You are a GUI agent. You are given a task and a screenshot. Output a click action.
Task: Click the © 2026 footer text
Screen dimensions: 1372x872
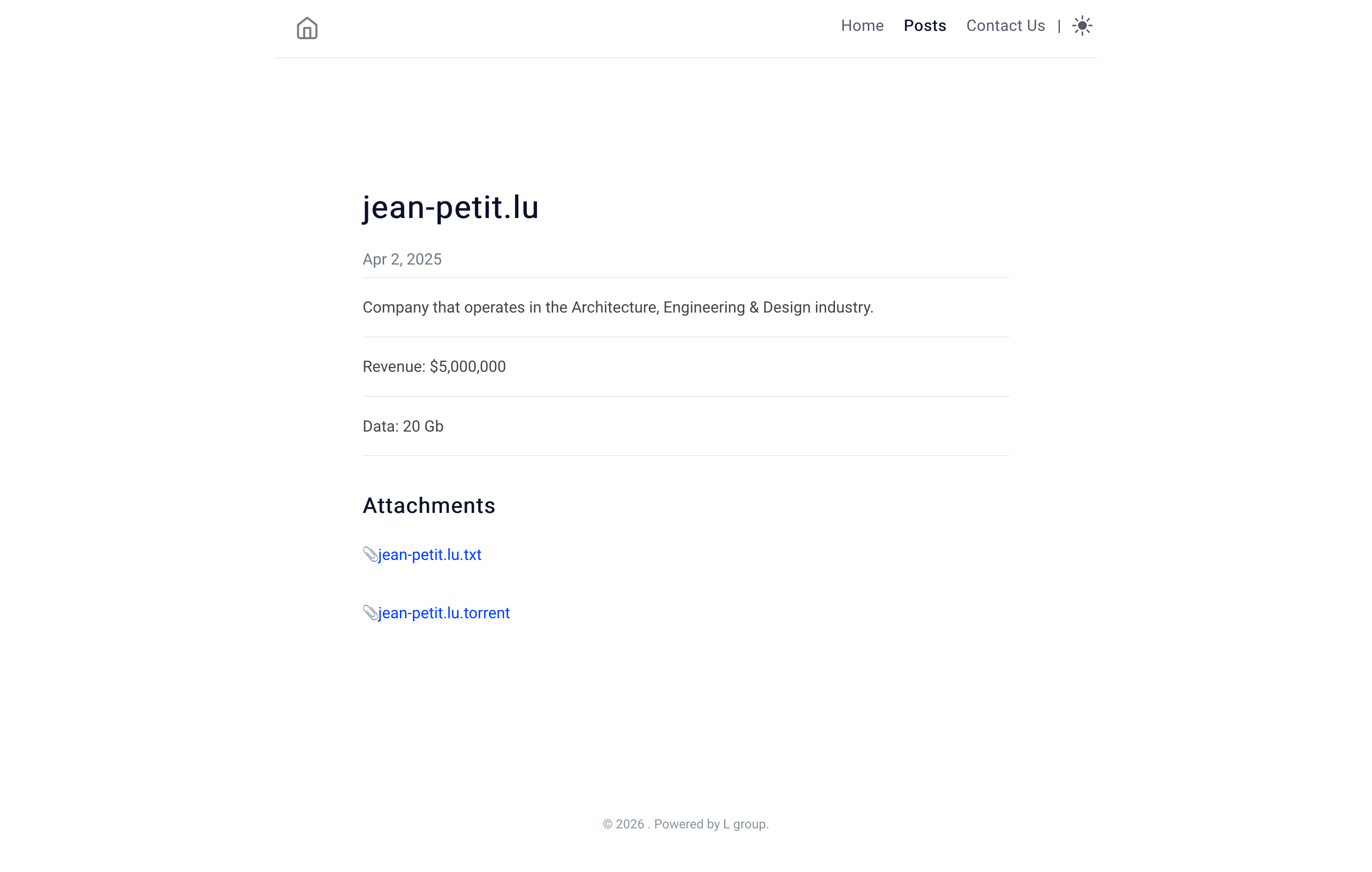tap(623, 824)
